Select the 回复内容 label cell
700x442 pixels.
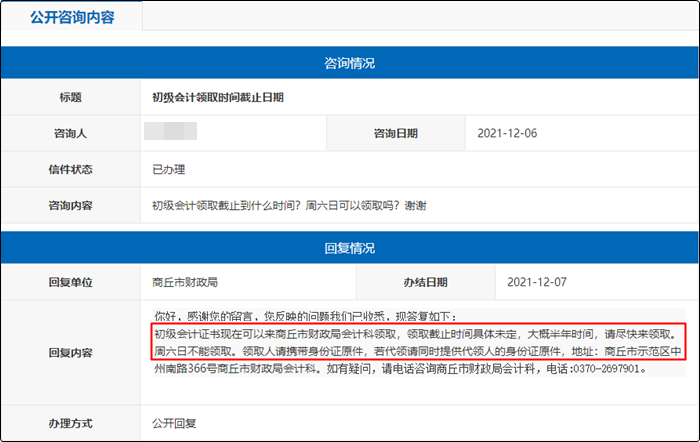[x=71, y=353]
